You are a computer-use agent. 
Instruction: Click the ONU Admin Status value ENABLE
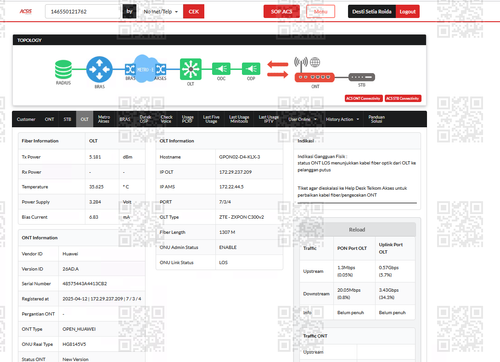pos(228,247)
